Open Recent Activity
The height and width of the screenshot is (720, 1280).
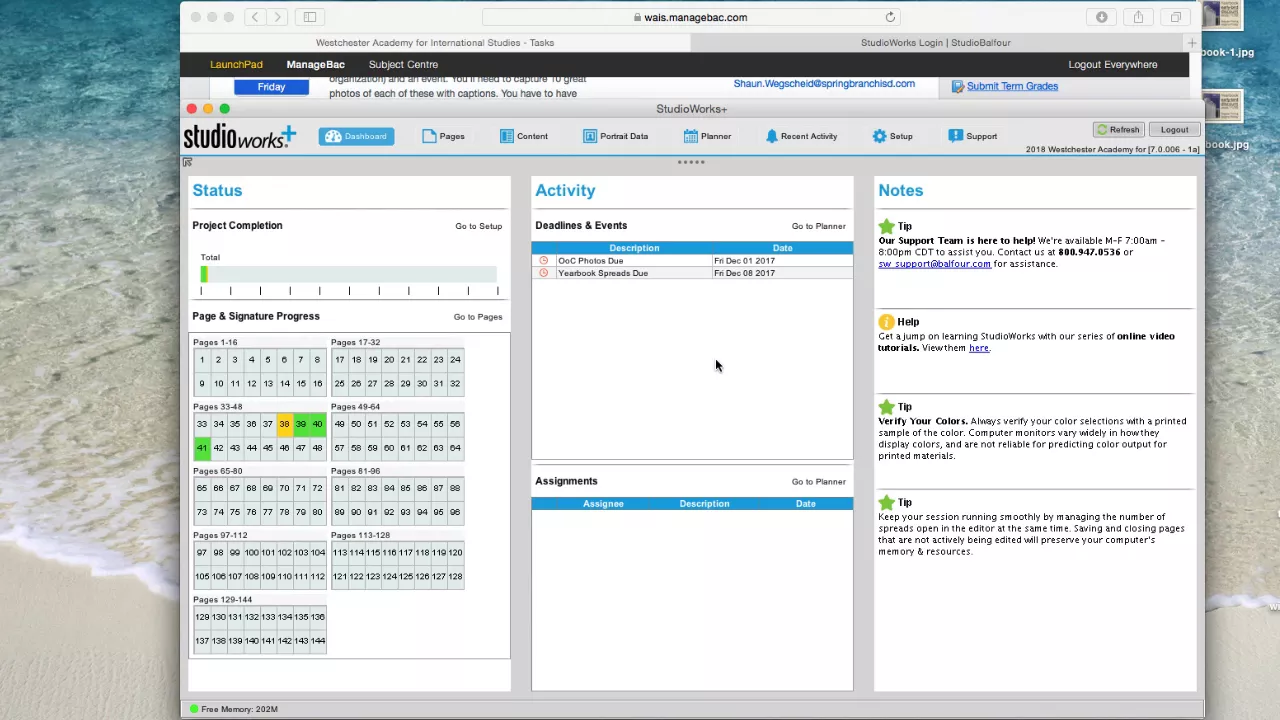(801, 136)
